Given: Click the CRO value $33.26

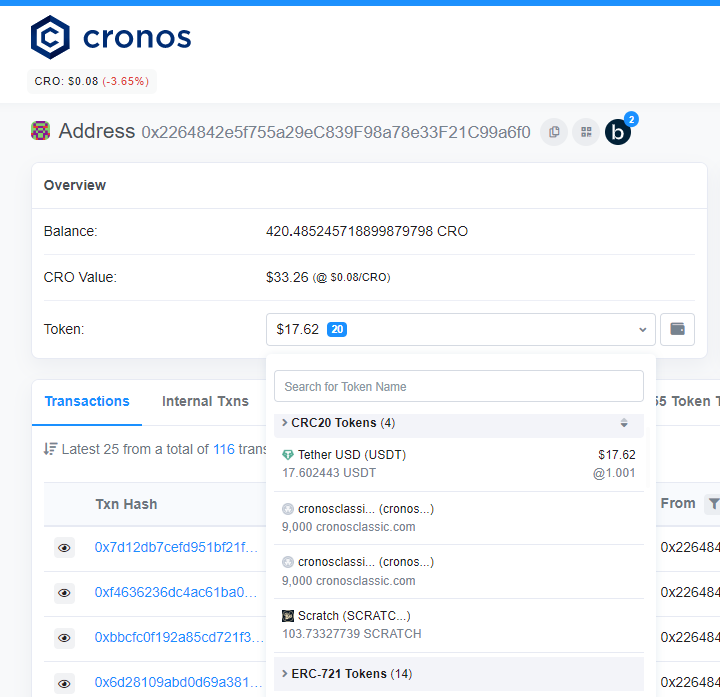Looking at the screenshot, I should tap(287, 277).
